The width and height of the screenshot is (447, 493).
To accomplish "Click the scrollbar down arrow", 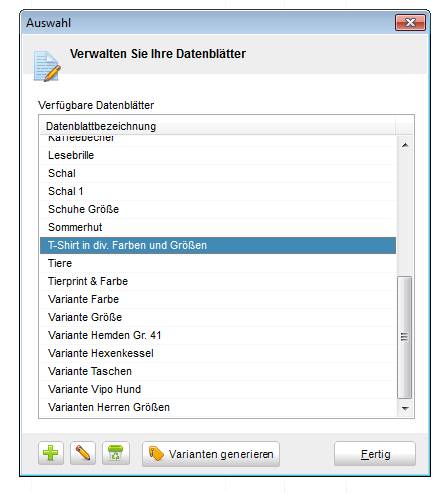I will click(x=405, y=408).
